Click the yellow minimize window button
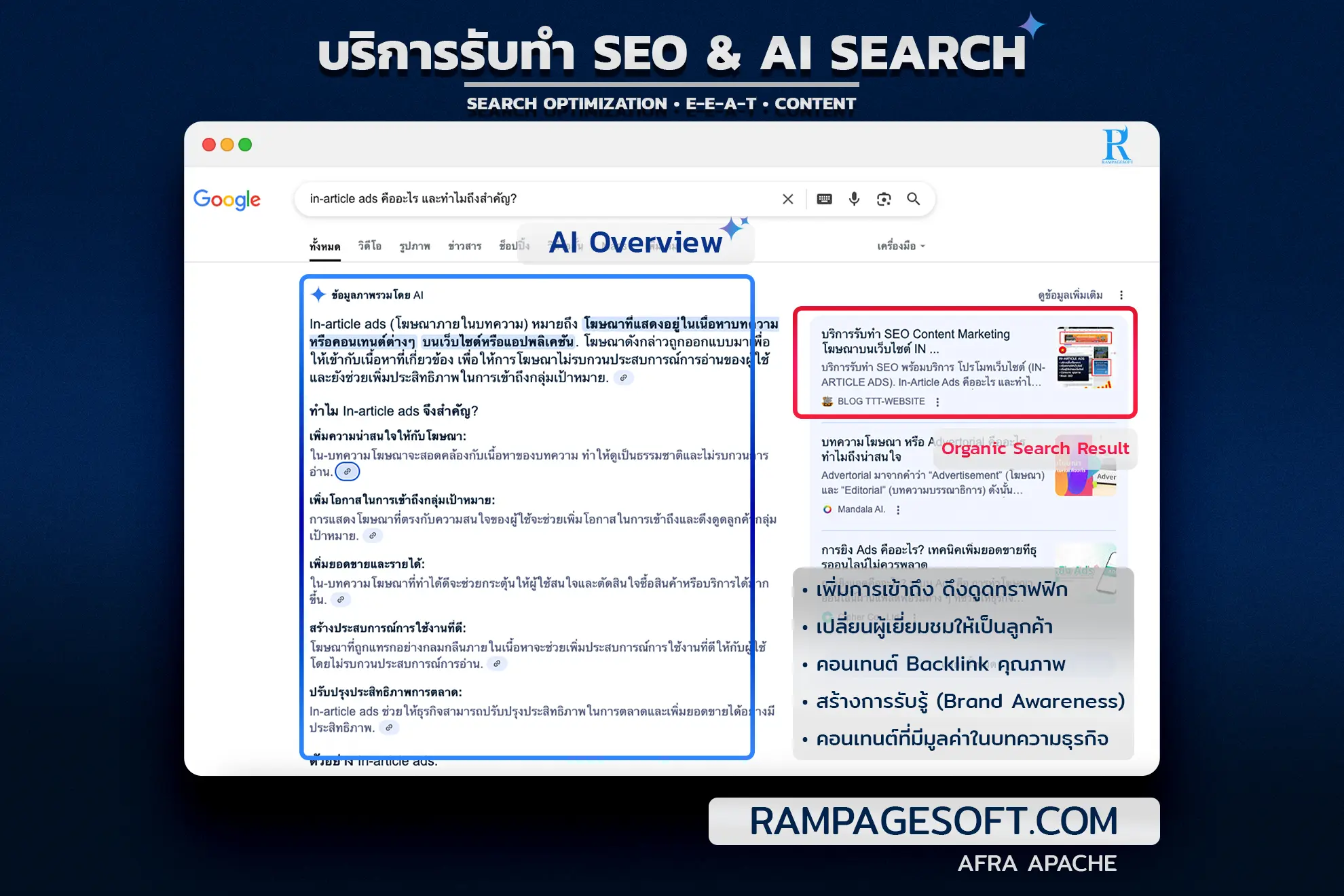1344x896 pixels. click(227, 145)
